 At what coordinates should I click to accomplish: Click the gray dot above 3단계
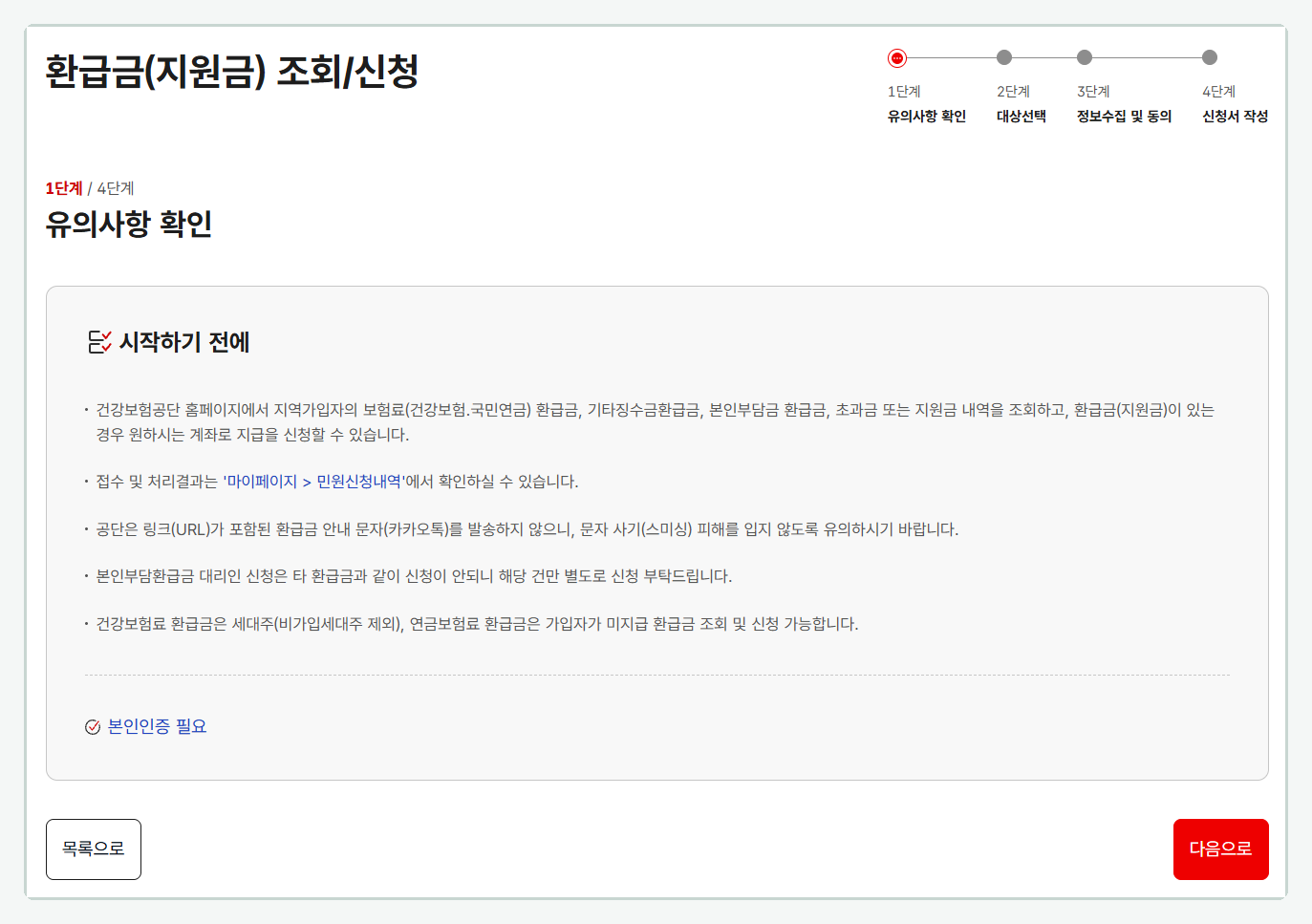coord(1085,57)
